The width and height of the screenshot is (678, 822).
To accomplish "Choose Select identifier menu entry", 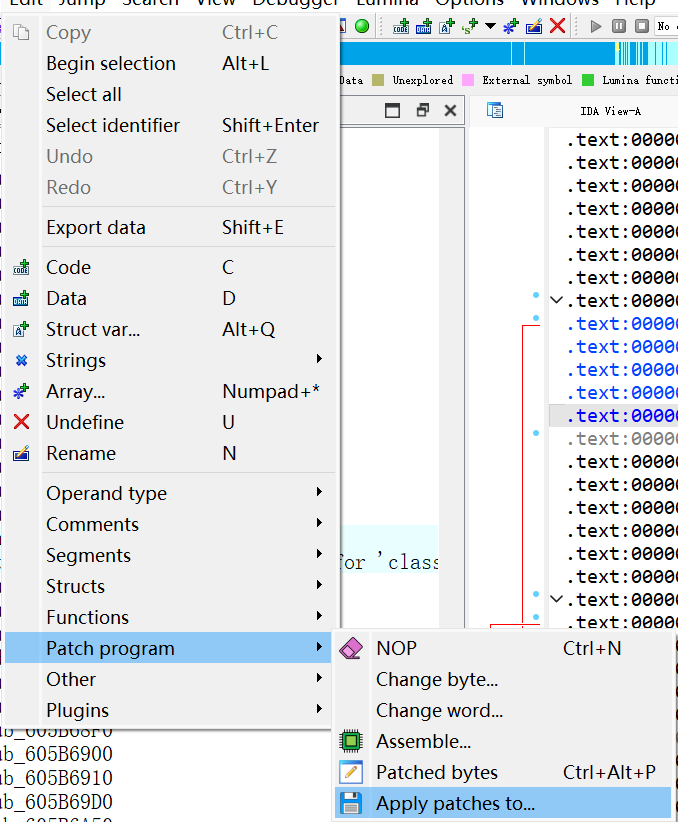I will click(170, 125).
